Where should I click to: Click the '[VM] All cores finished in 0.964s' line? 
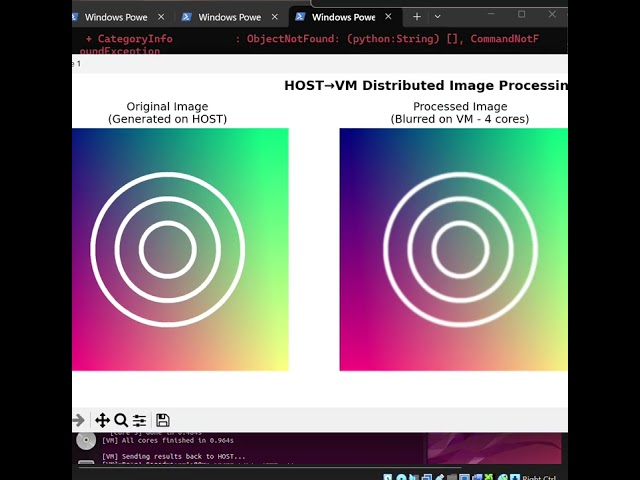(168, 440)
